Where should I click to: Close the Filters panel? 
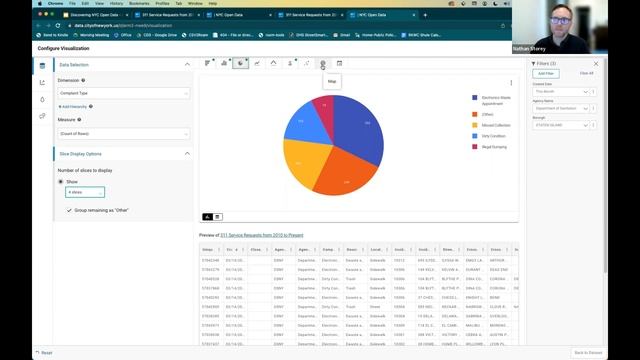pyautogui.click(x=596, y=64)
